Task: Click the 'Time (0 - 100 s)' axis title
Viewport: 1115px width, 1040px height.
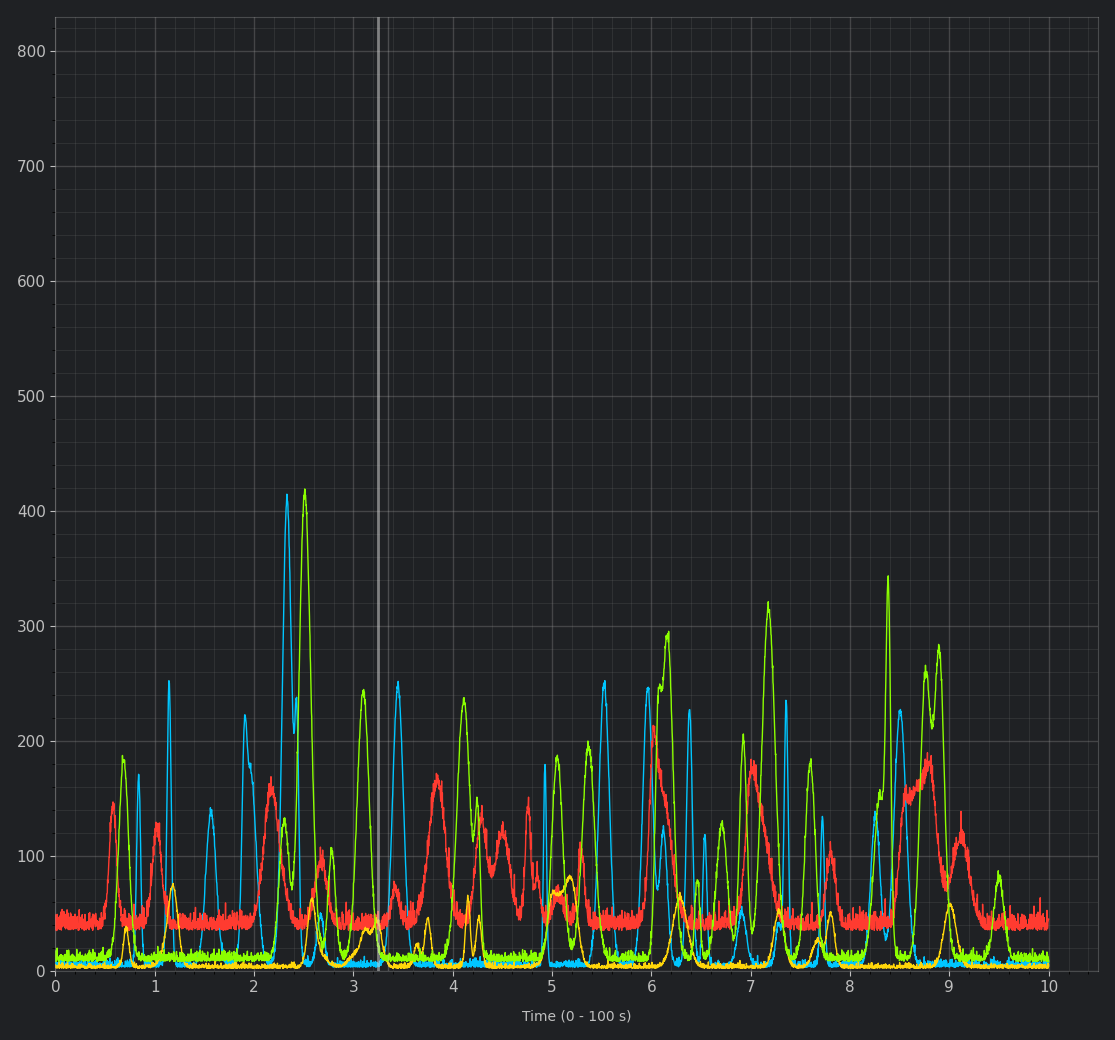Action: tap(576, 1016)
